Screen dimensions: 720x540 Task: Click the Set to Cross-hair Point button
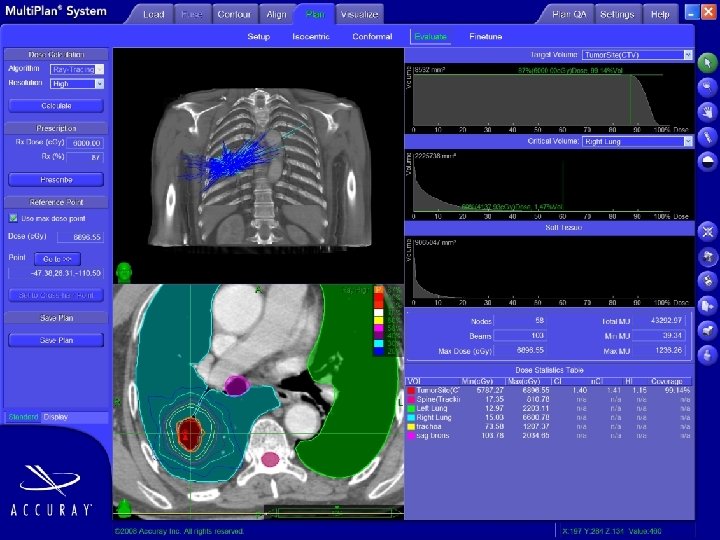tap(56, 295)
